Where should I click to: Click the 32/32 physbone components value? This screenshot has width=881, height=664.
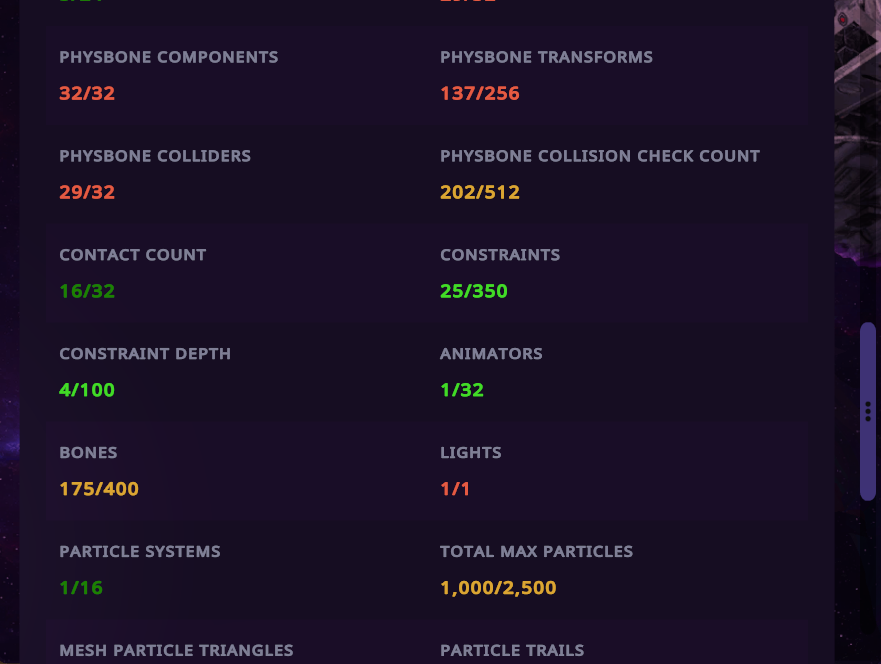click(x=87, y=93)
